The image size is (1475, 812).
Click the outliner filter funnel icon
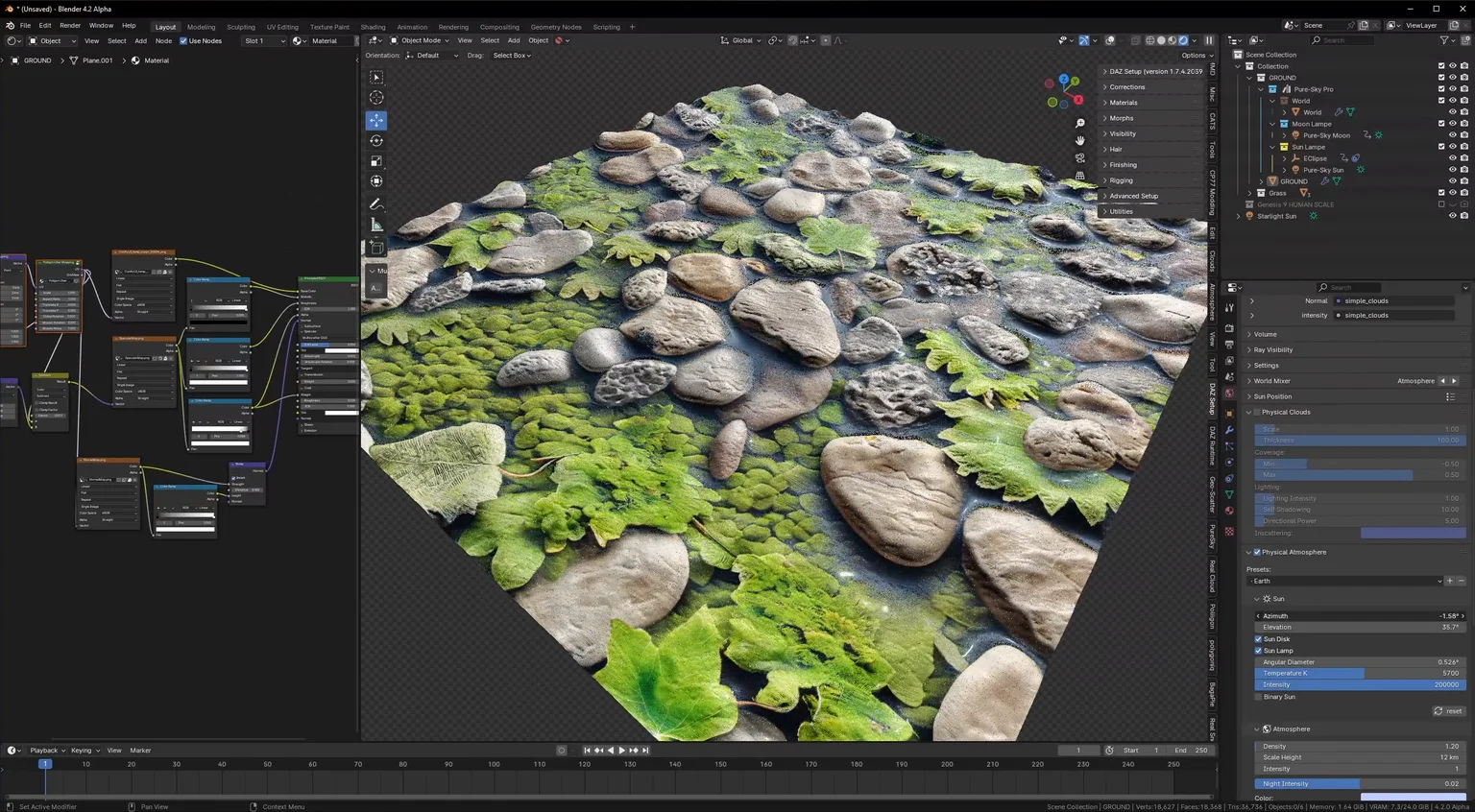[x=1444, y=40]
